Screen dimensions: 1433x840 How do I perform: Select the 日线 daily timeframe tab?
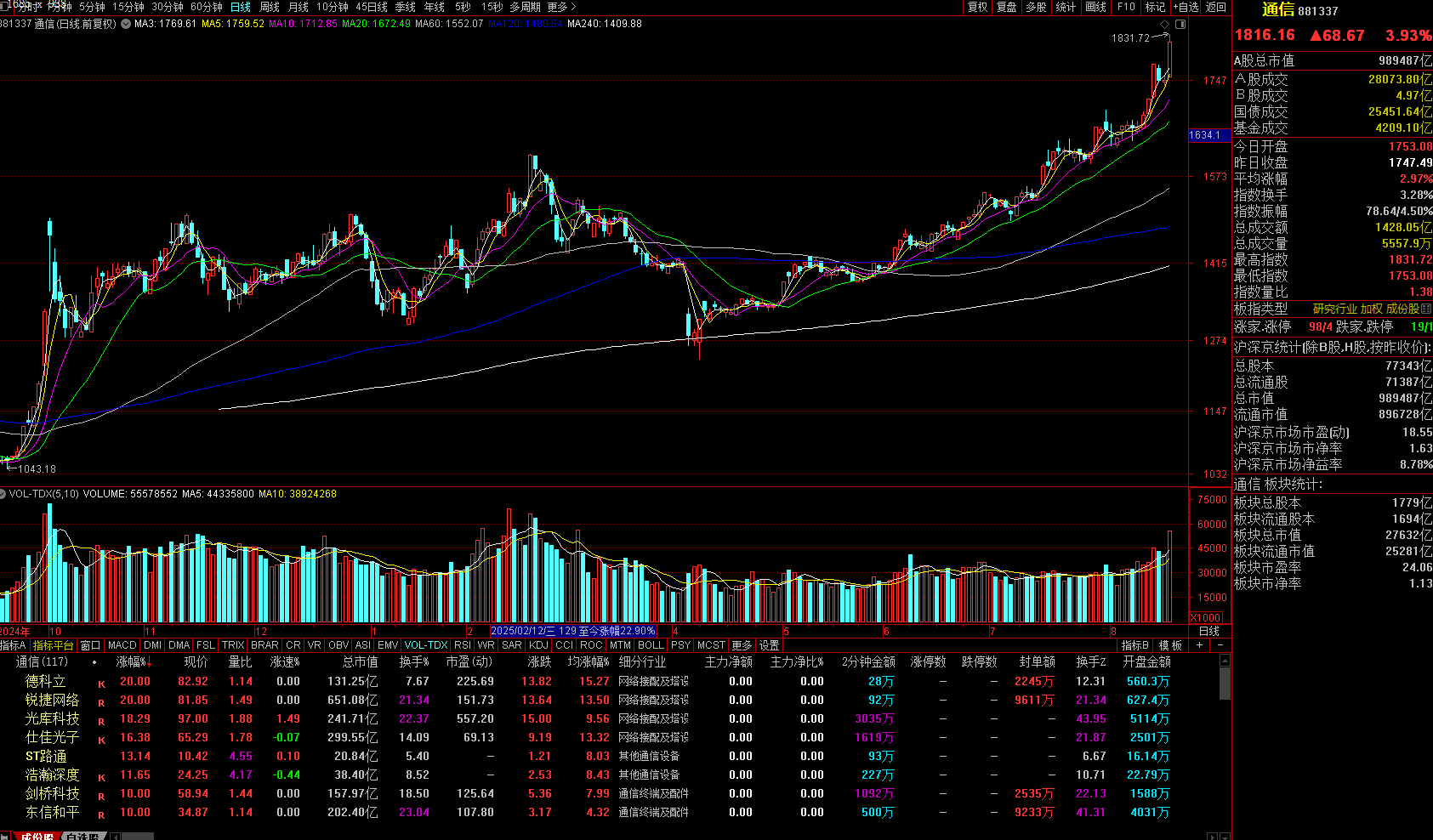tap(241, 7)
